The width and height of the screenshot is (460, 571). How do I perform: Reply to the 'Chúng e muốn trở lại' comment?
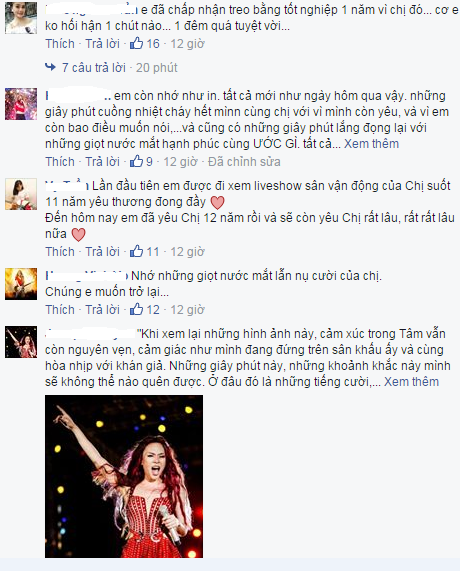pyautogui.click(x=102, y=309)
